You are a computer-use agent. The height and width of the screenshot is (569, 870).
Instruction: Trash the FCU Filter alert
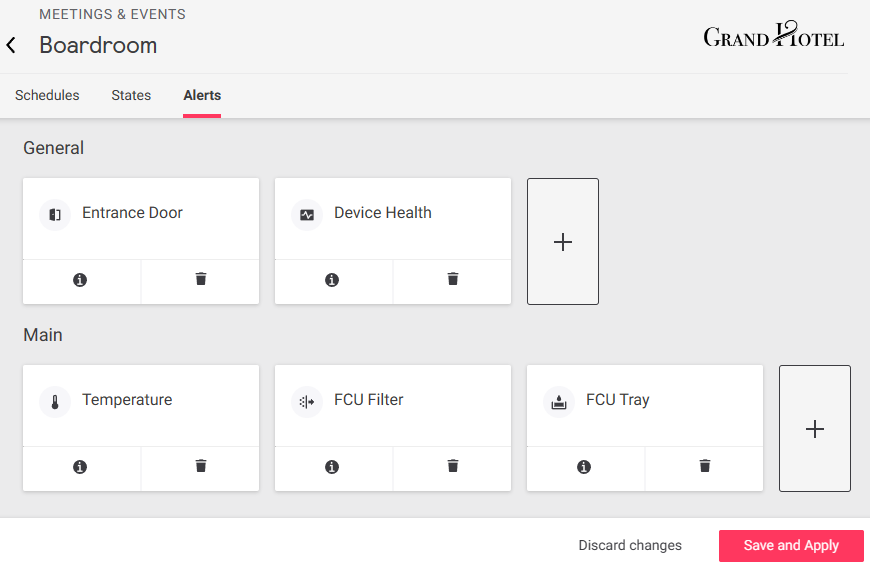click(x=453, y=467)
